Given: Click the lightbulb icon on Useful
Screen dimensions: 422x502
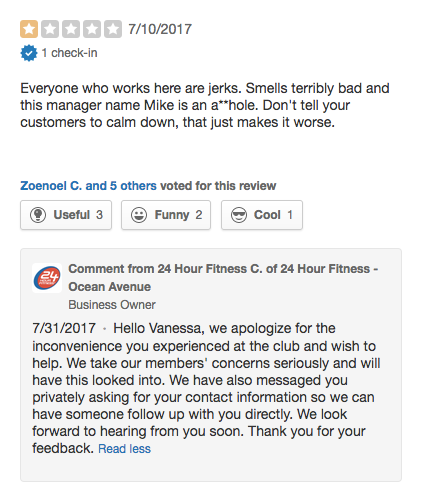Looking at the screenshot, I should coord(38,215).
